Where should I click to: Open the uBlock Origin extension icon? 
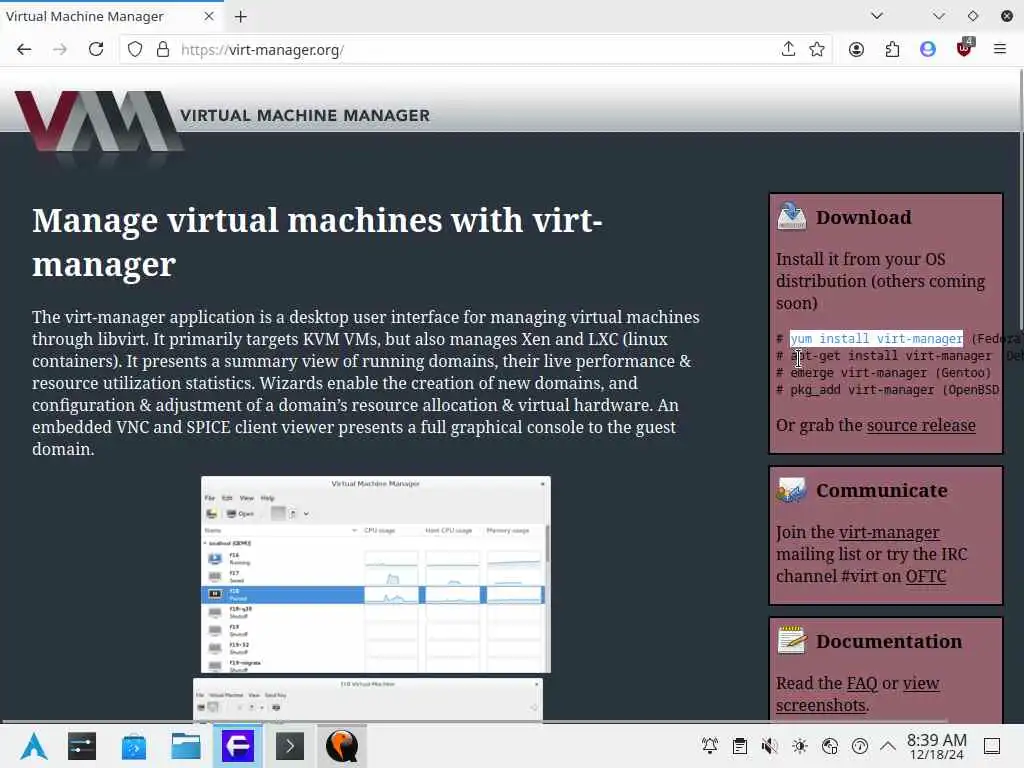[965, 48]
